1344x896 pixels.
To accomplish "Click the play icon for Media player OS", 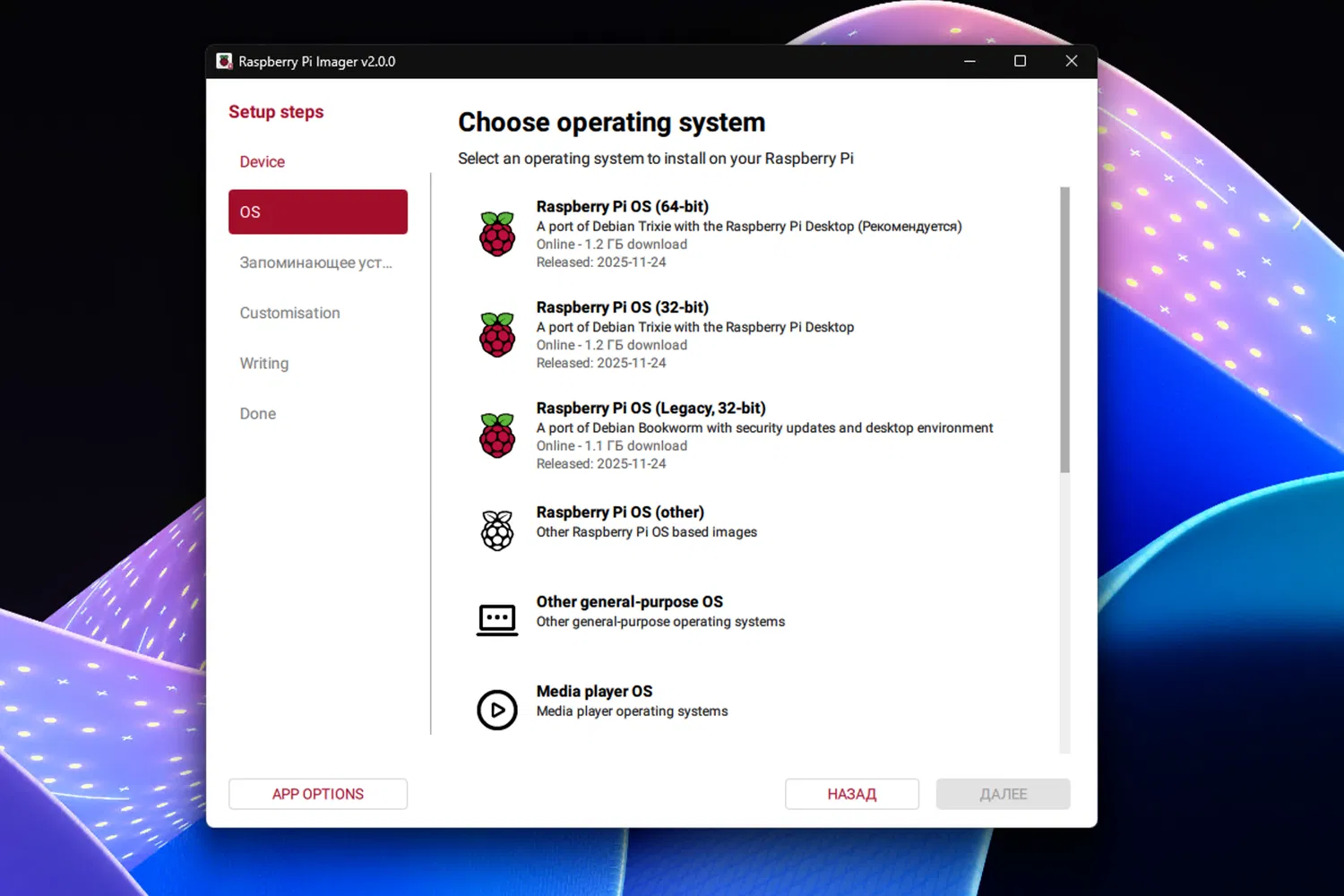I will (497, 710).
